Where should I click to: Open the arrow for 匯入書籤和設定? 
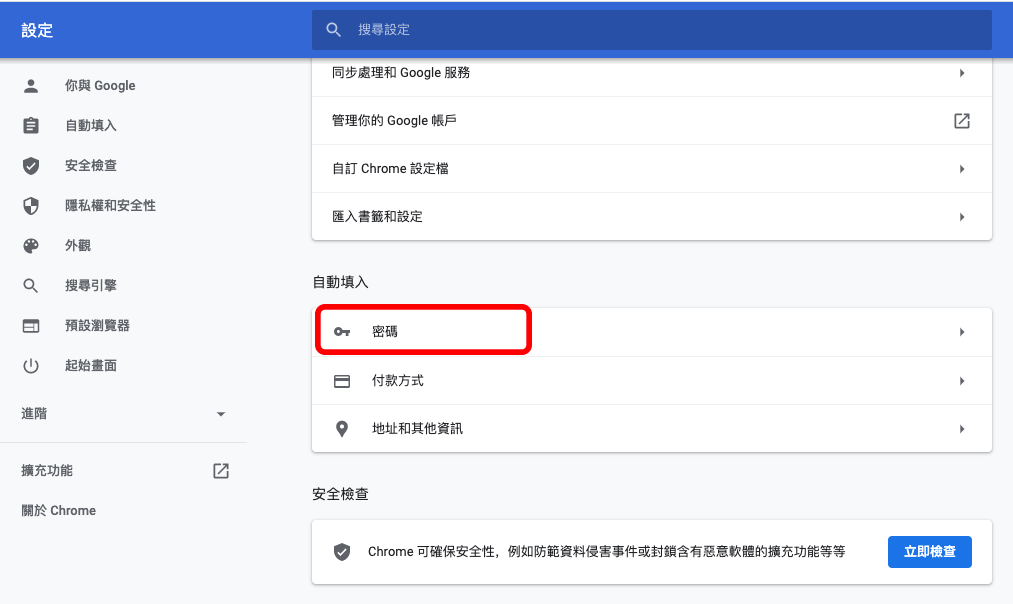pos(962,217)
